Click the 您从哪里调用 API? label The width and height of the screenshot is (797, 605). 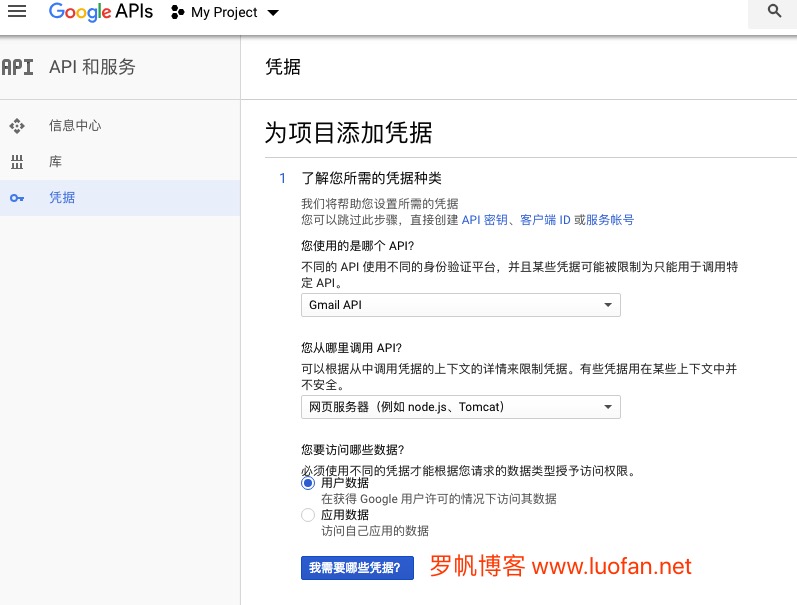351,348
